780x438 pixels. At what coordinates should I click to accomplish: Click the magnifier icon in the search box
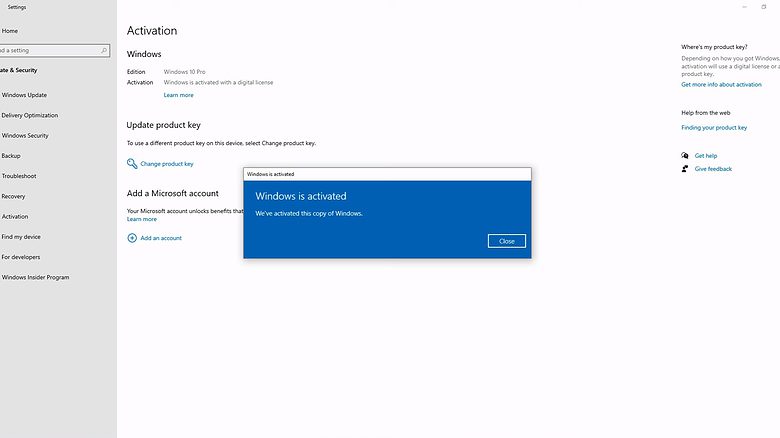pyautogui.click(x=104, y=50)
